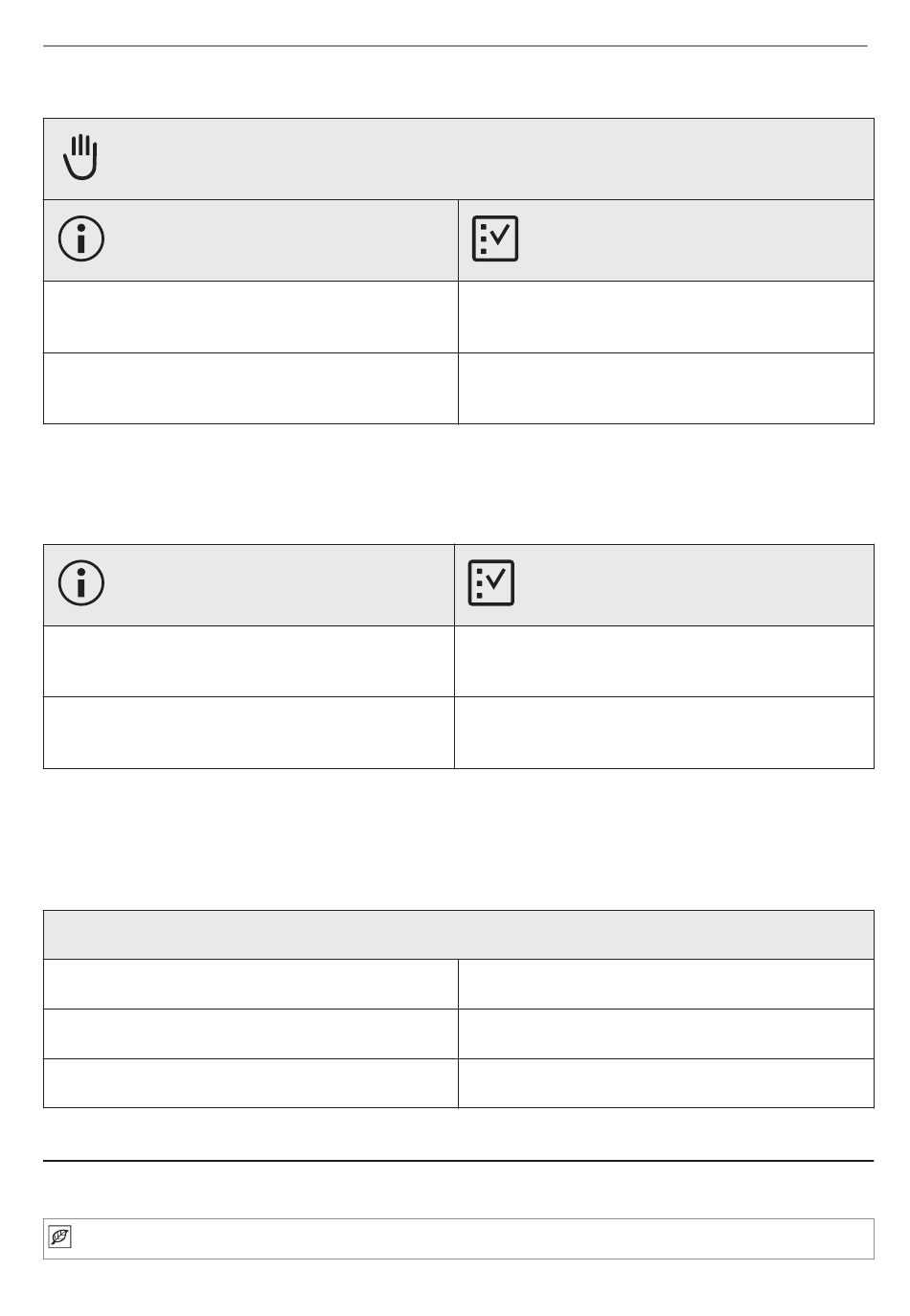Click the last right cell of the second table
Screen dimensions: 910x1316
pyautogui.click(x=664, y=733)
